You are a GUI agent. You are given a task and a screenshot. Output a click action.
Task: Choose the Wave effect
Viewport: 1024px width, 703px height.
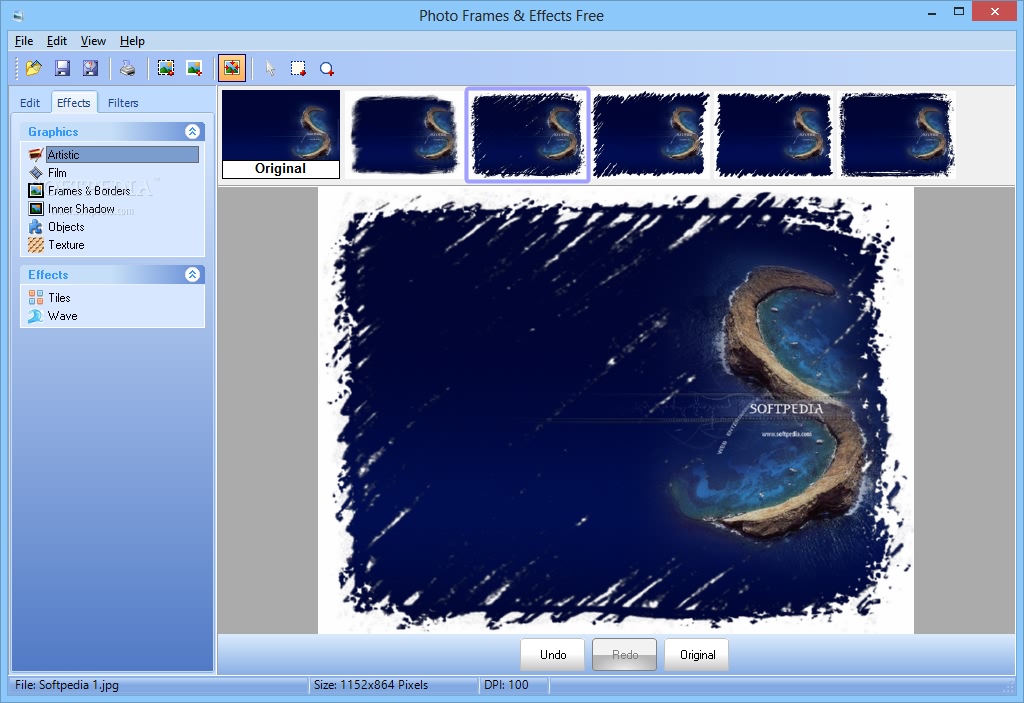pyautogui.click(x=62, y=316)
